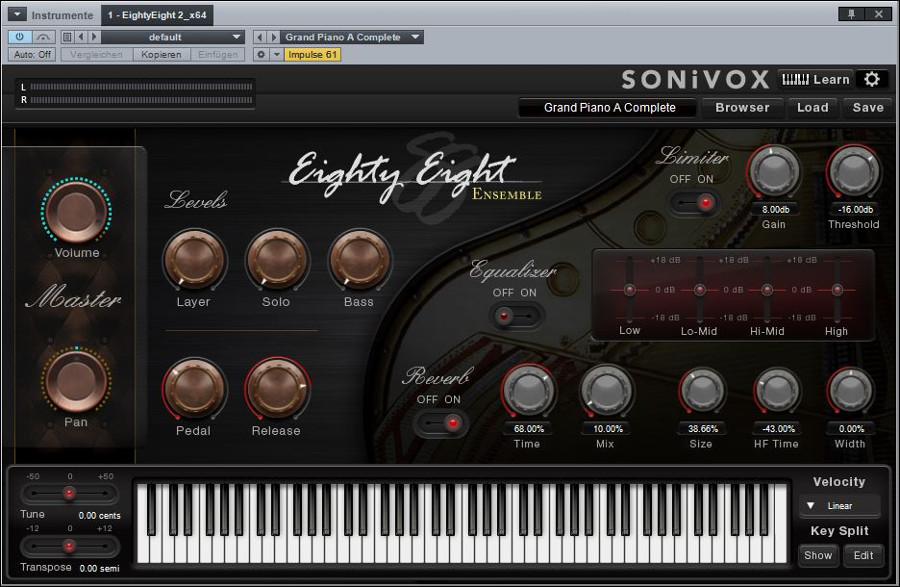Click the Load button
The height and width of the screenshot is (587, 900).
[813, 107]
